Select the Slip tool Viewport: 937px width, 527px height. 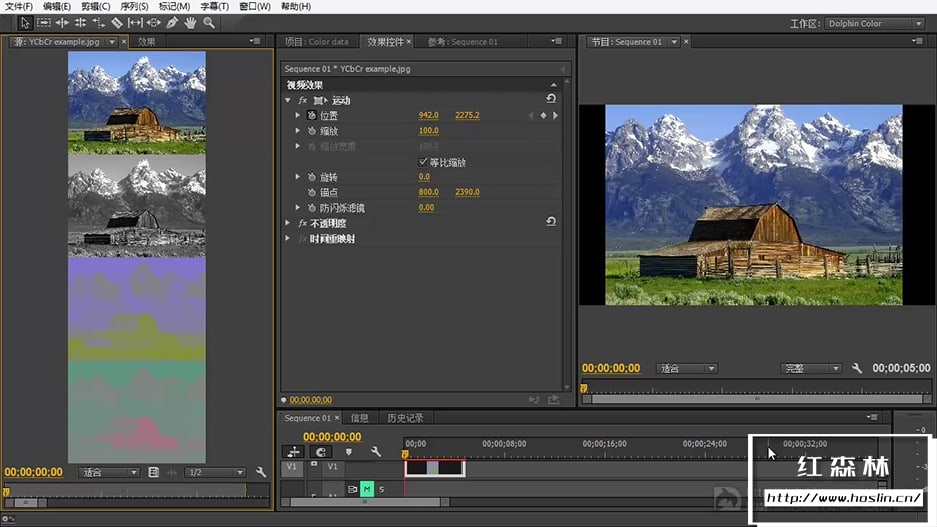point(136,23)
